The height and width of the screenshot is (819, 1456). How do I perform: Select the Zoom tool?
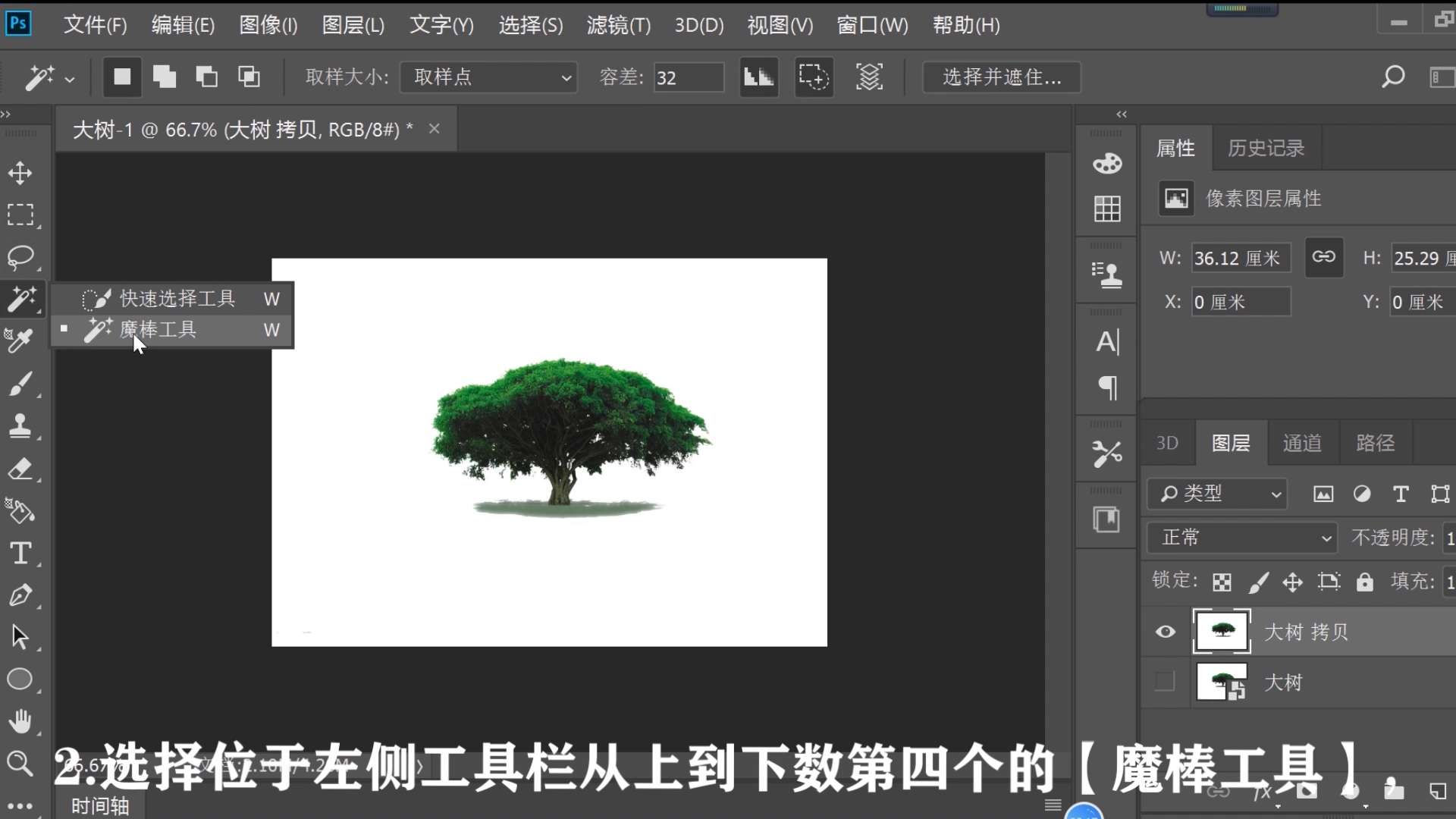tap(20, 763)
